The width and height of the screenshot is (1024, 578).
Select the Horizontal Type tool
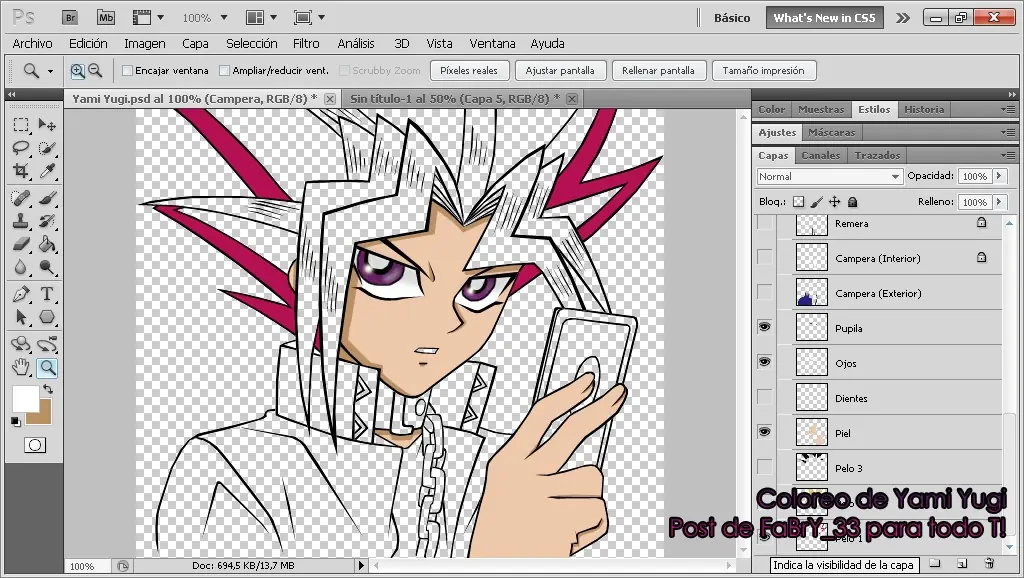point(48,293)
